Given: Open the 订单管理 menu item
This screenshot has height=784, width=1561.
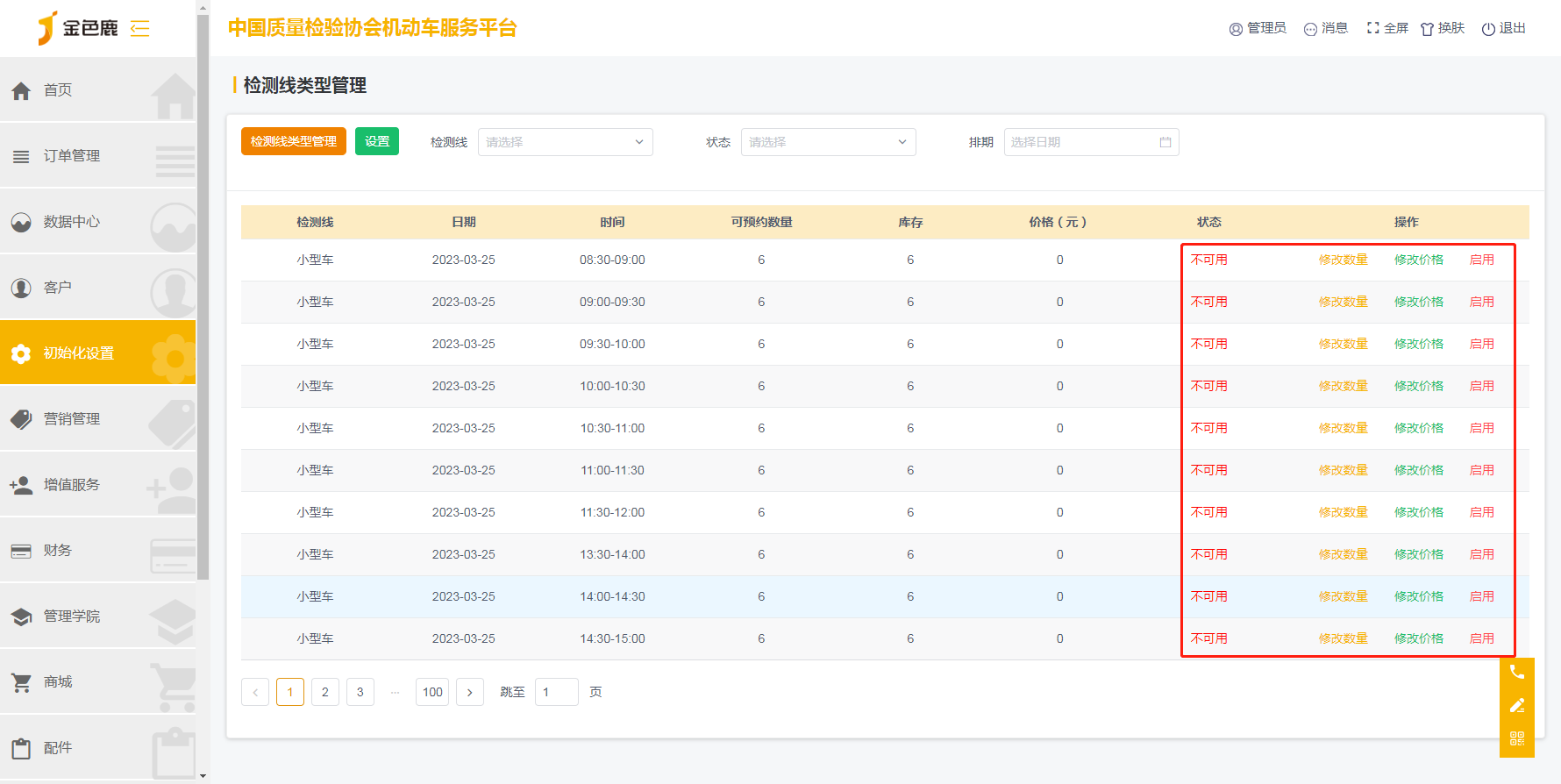Looking at the screenshot, I should click(x=98, y=156).
